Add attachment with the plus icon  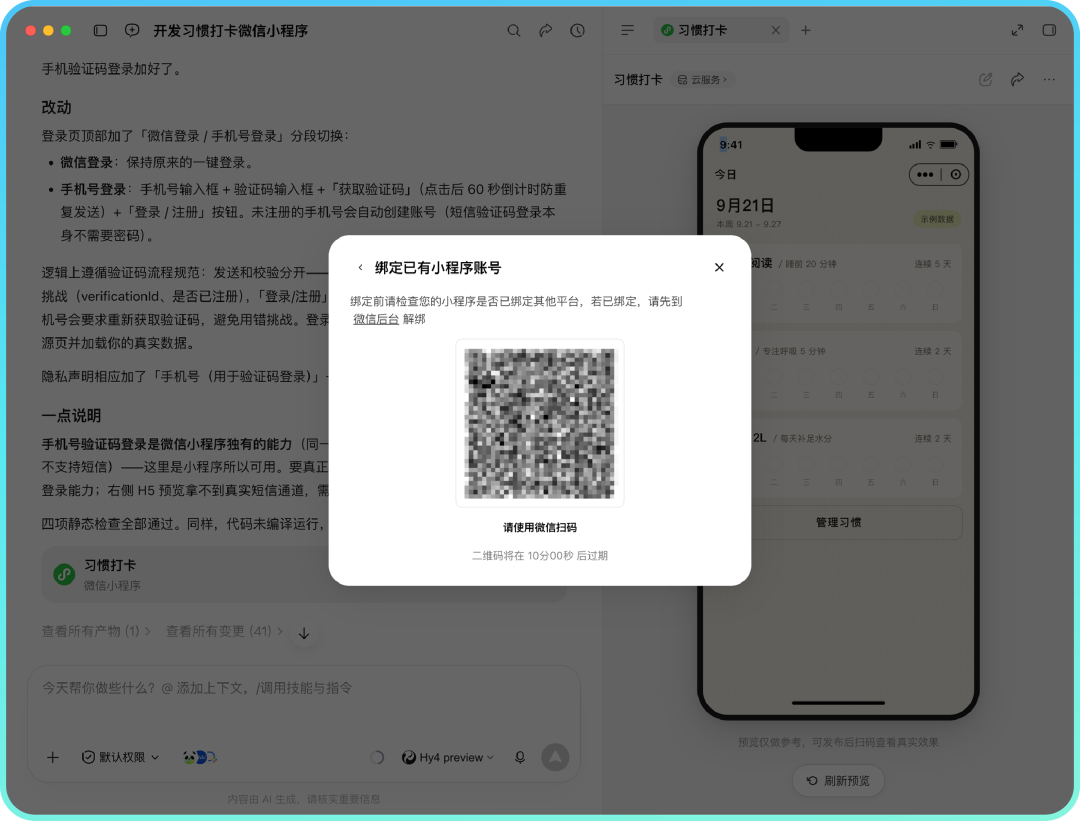pos(53,758)
